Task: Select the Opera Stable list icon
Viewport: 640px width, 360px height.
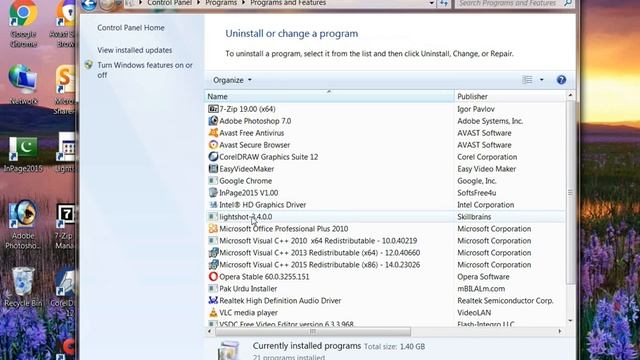Action: tap(213, 276)
